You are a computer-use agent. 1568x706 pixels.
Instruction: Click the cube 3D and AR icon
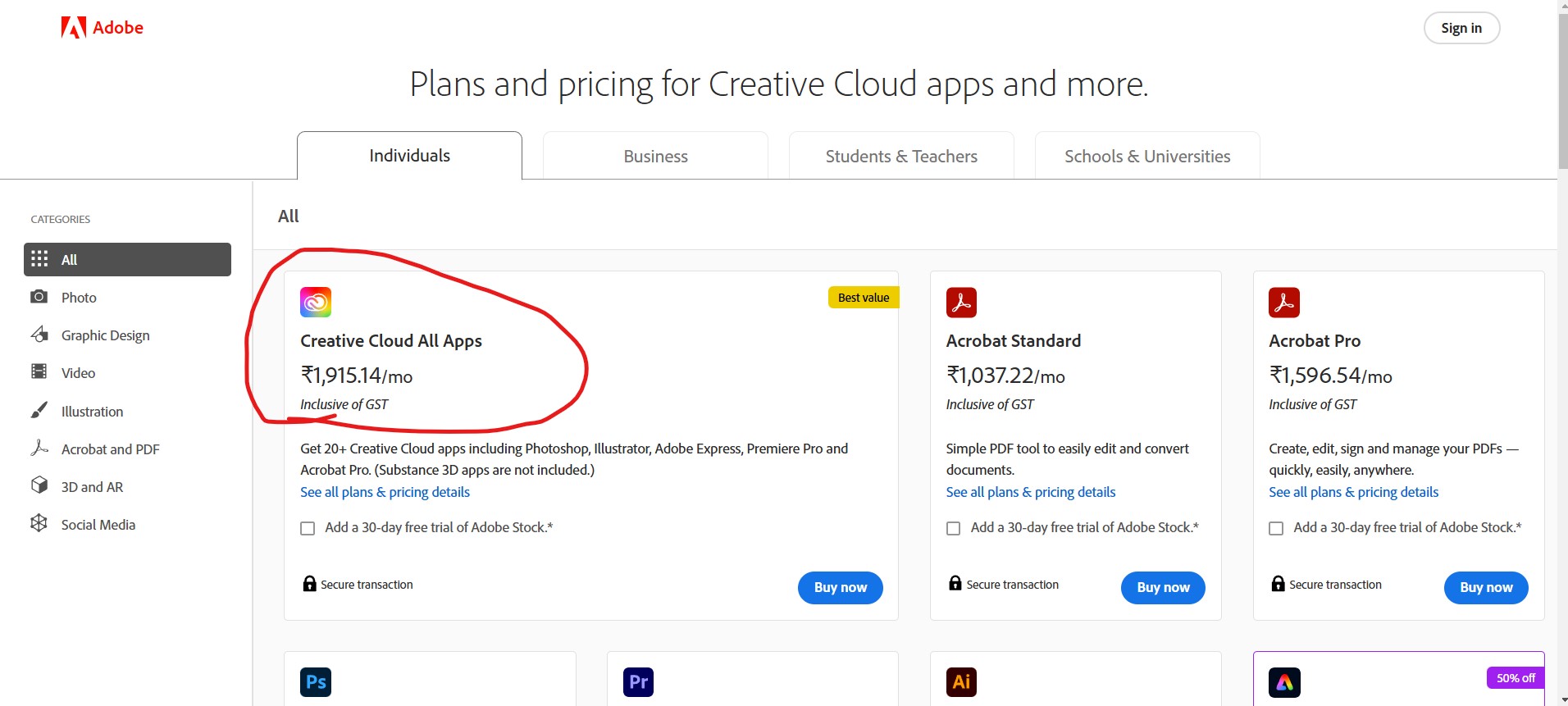[x=39, y=485]
